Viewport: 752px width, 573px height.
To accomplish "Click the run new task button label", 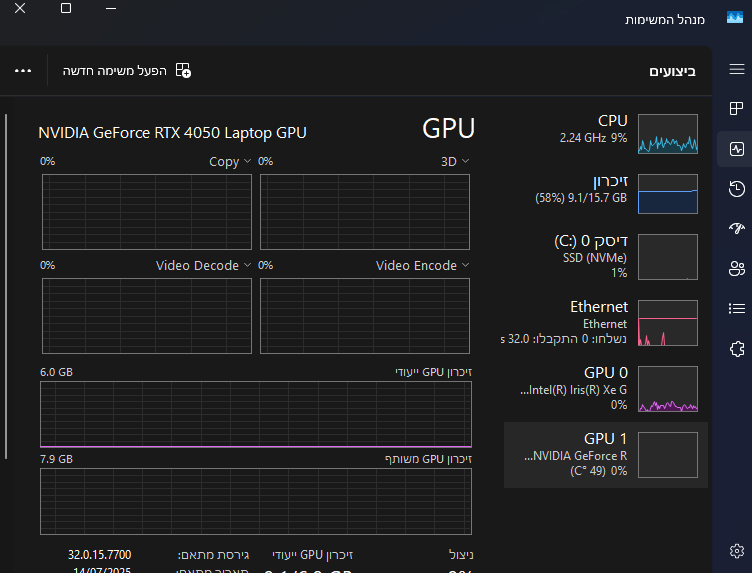I will (x=115, y=71).
